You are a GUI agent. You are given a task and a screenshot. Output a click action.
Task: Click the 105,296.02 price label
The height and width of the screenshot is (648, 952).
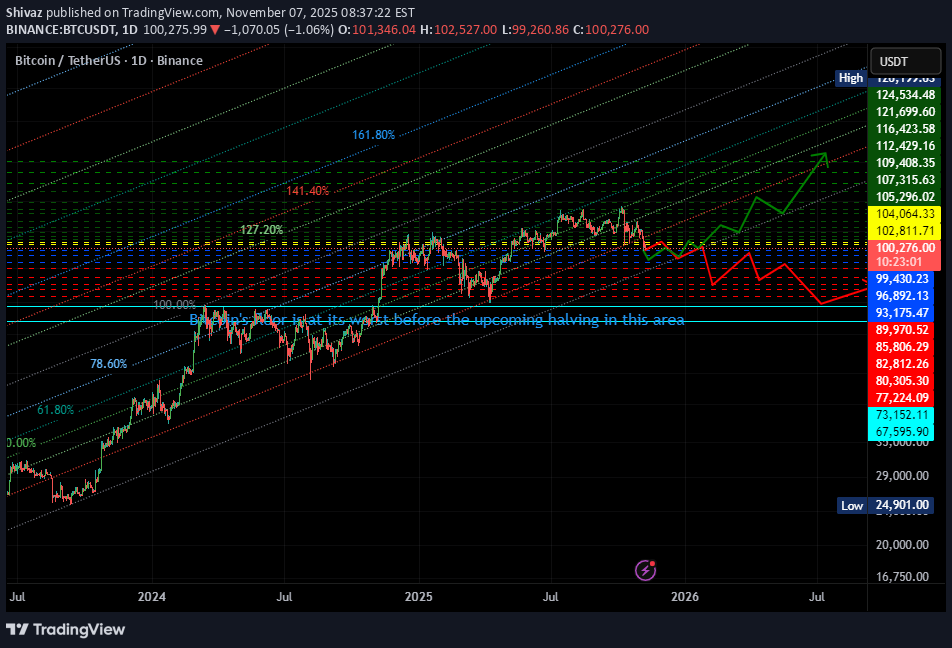[905, 197]
